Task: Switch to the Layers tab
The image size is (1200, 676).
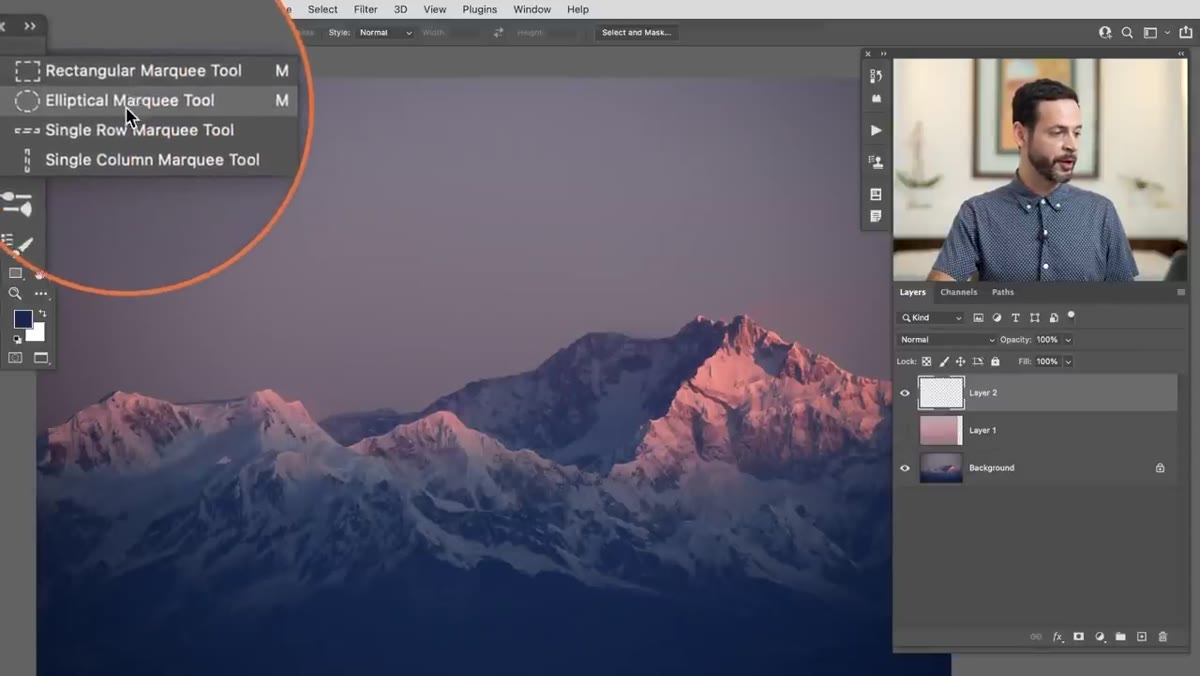Action: pyautogui.click(x=912, y=292)
